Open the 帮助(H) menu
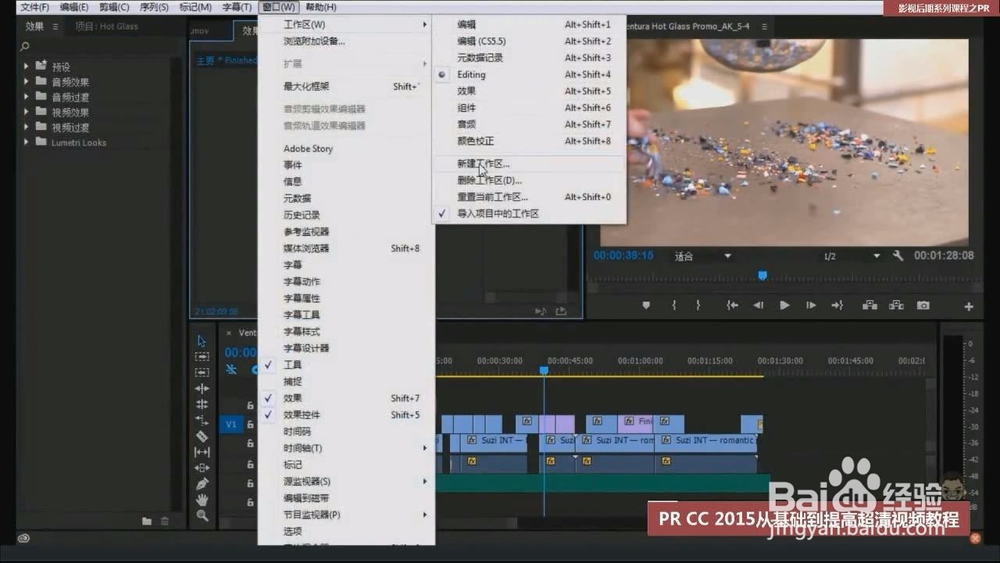Image resolution: width=1000 pixels, height=563 pixels. [321, 7]
